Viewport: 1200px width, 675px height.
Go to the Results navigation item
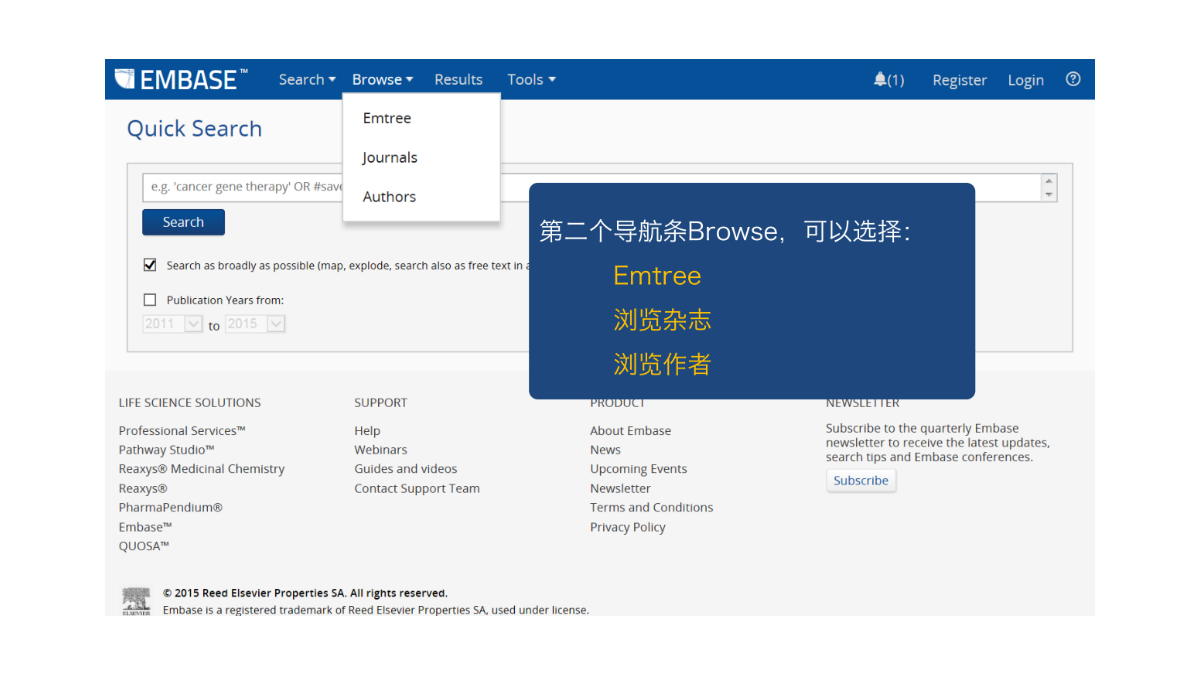pos(458,79)
